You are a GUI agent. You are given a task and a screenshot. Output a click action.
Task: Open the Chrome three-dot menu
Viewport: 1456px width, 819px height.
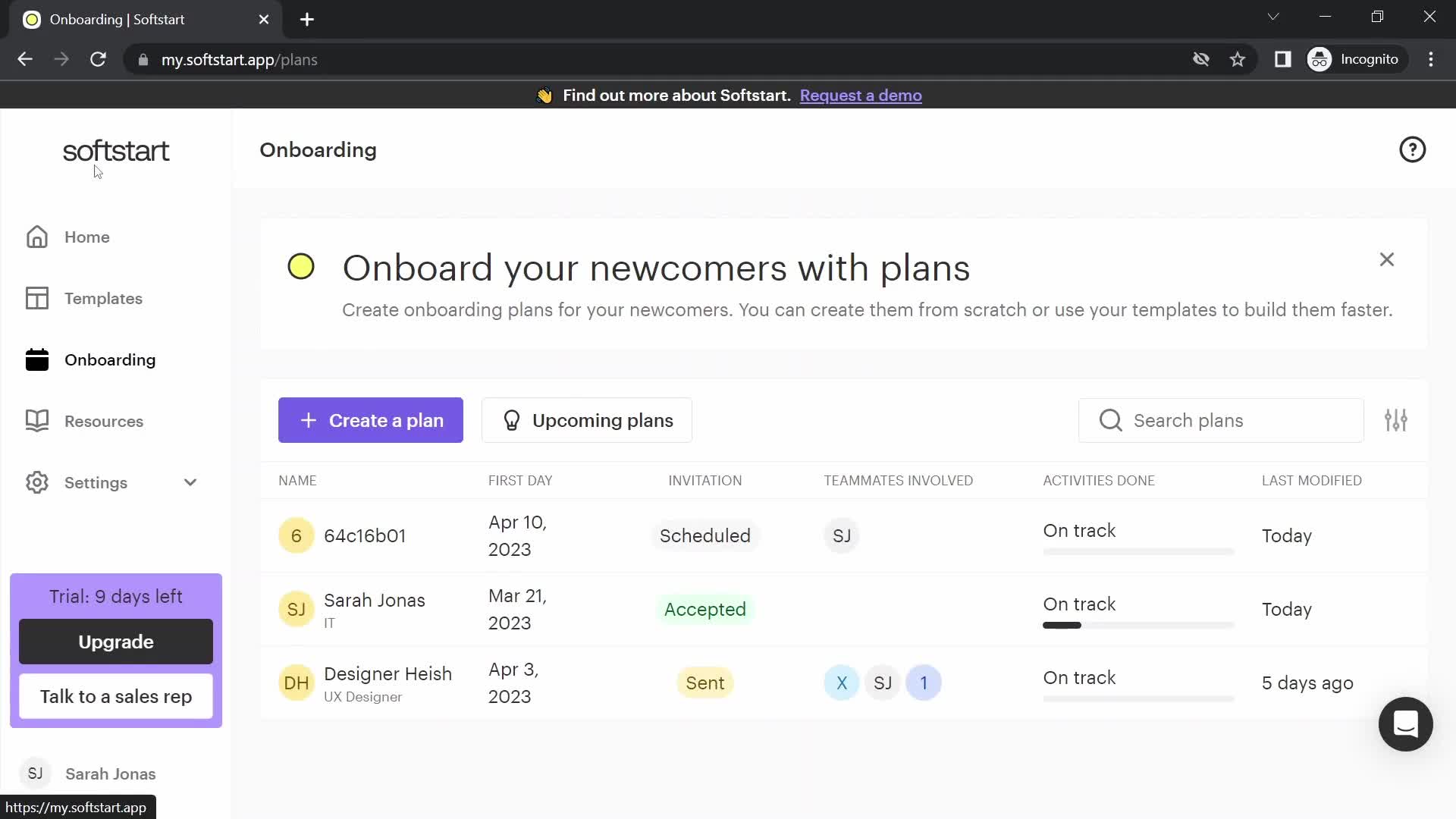(x=1431, y=59)
